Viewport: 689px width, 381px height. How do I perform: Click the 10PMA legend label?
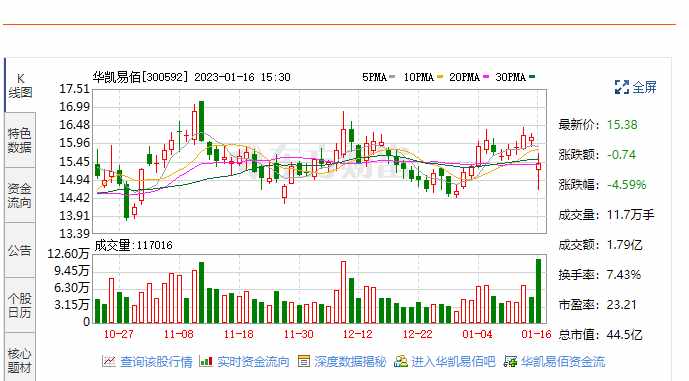tap(419, 77)
